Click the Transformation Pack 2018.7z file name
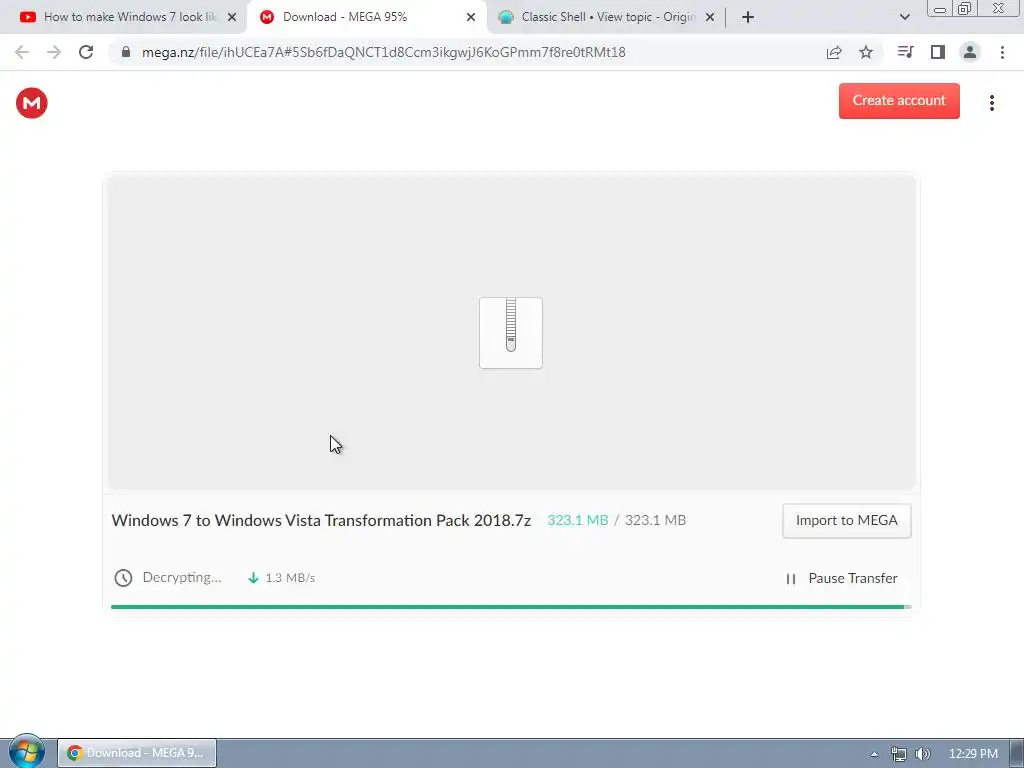The width and height of the screenshot is (1024, 768). click(x=321, y=520)
